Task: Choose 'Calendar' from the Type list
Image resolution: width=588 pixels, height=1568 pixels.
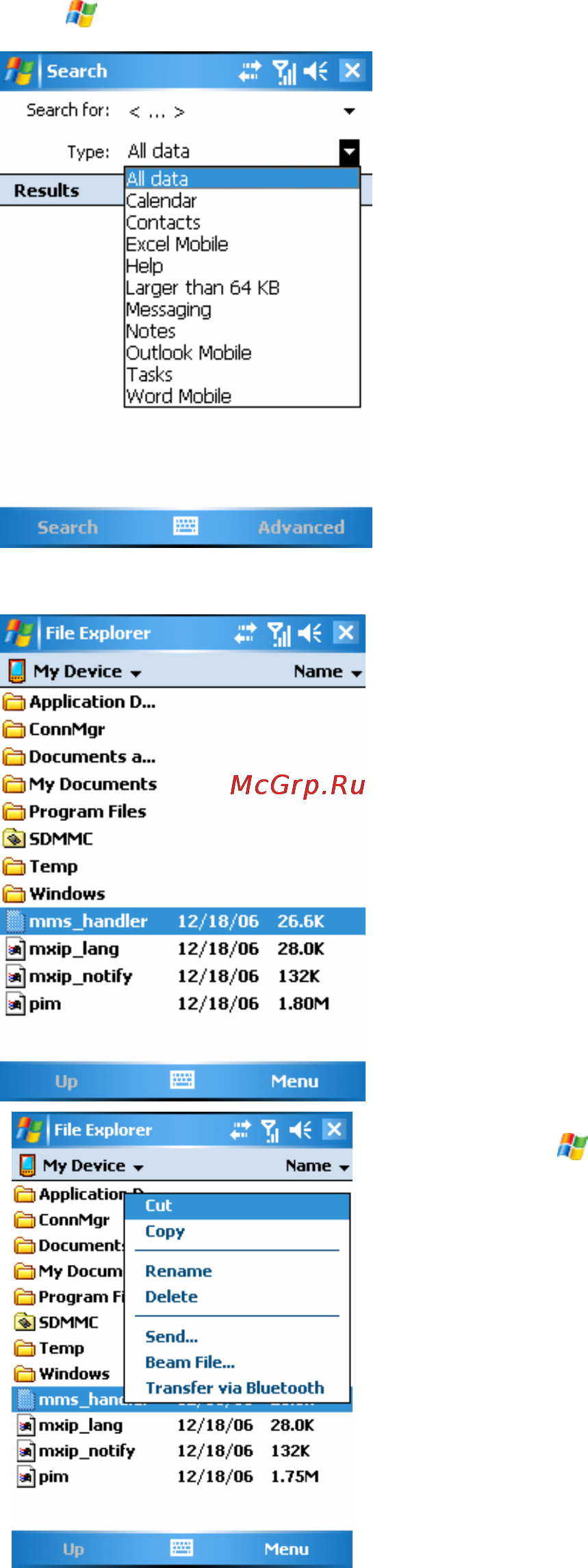Action: tap(242, 200)
